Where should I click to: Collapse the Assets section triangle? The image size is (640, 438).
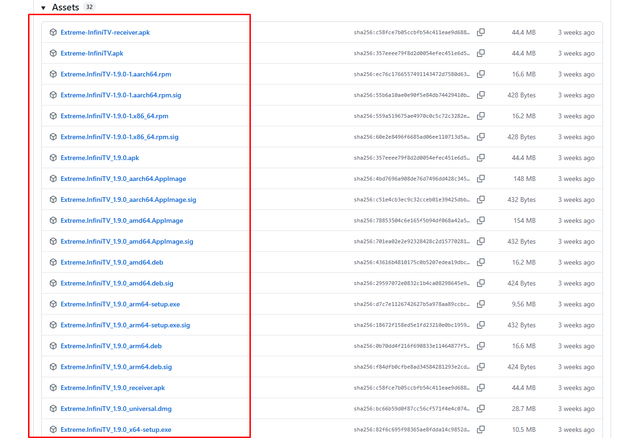[x=43, y=8]
